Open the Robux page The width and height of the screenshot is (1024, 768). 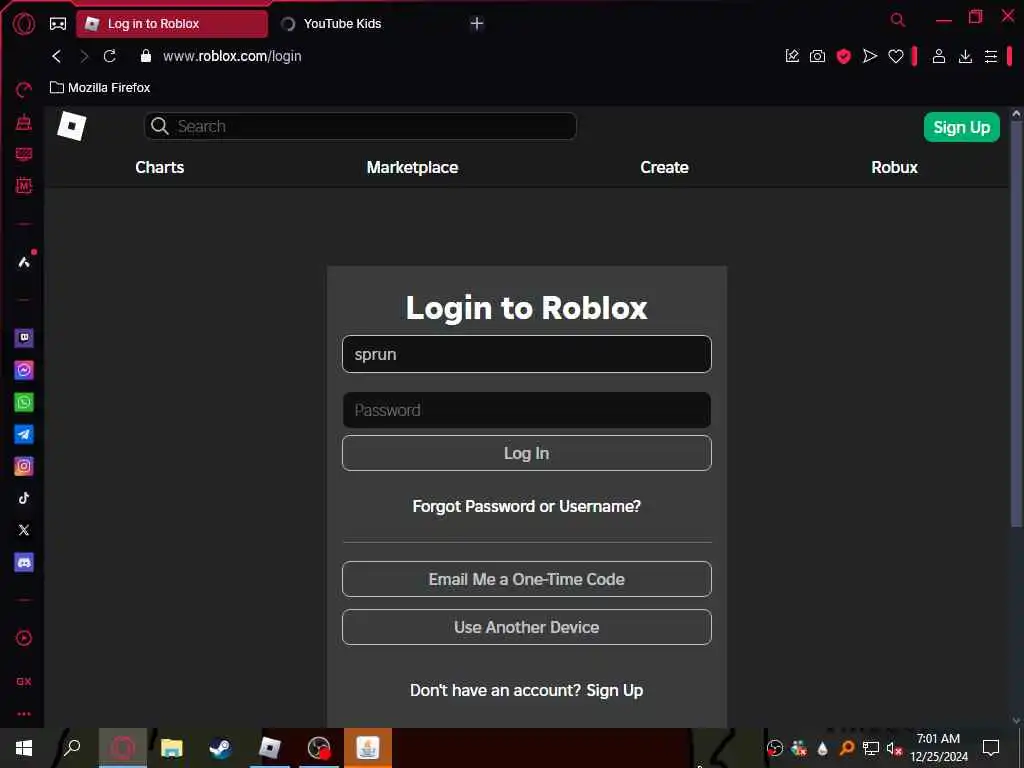[x=894, y=167]
